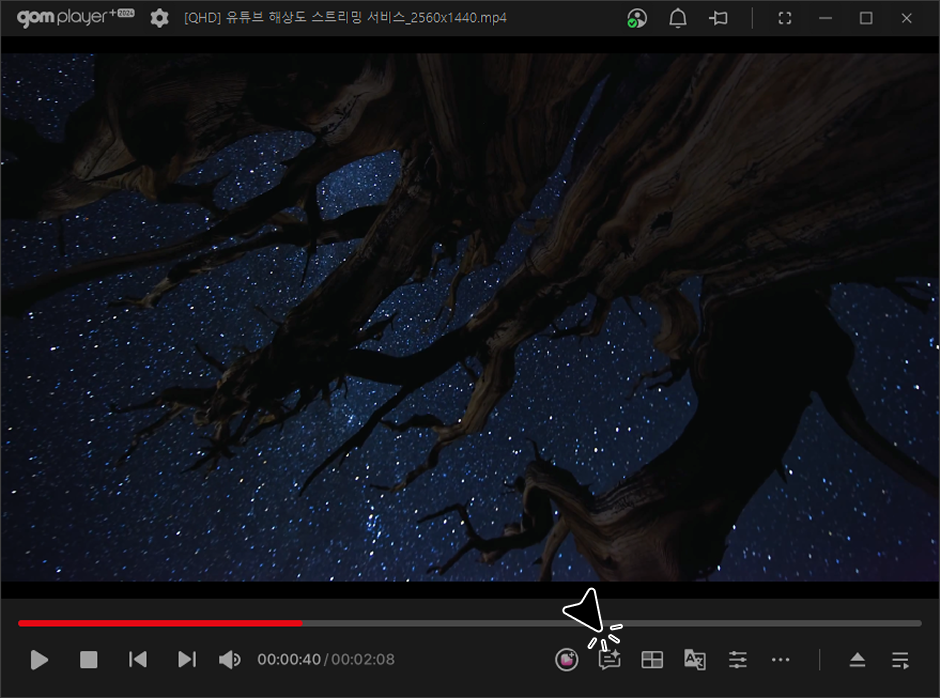Expand the three-dots more options menu
Viewport: 940px width, 698px height.
pyautogui.click(x=781, y=660)
